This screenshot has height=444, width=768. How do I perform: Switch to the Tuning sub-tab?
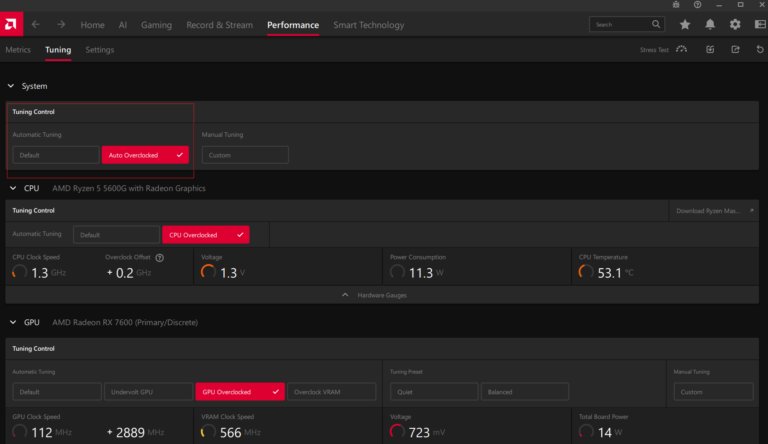point(58,49)
